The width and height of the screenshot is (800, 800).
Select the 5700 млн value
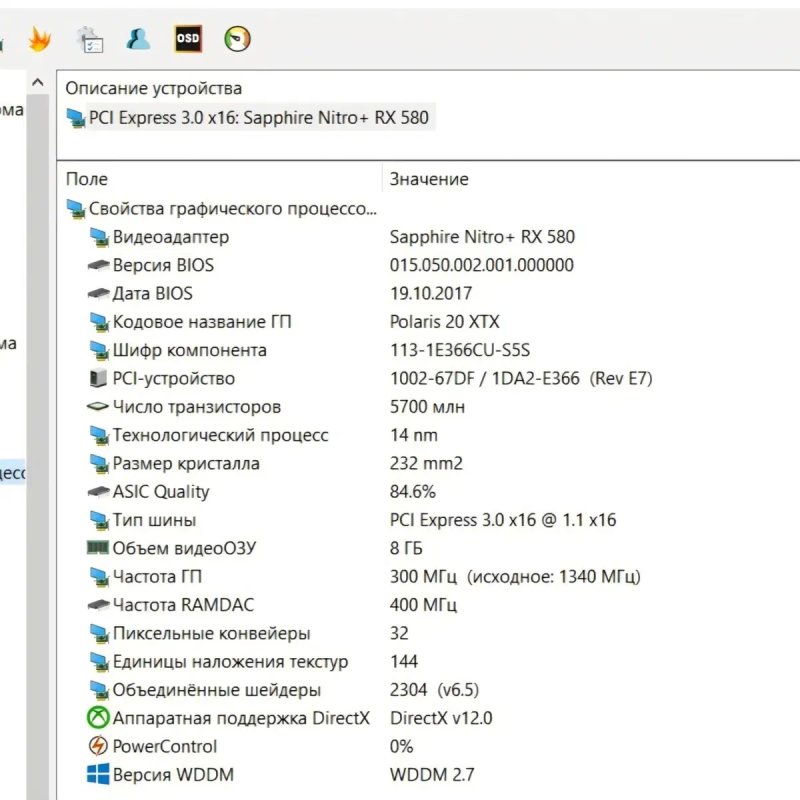coord(428,407)
